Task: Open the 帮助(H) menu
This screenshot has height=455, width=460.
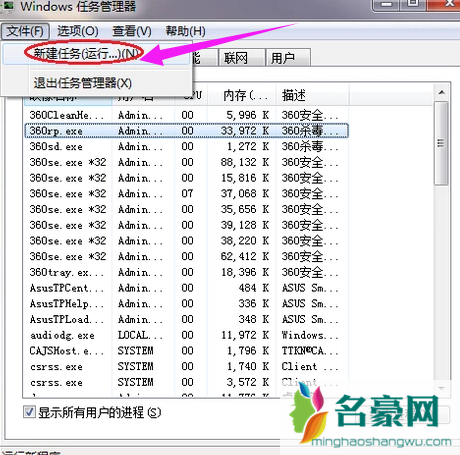Action: pos(185,31)
